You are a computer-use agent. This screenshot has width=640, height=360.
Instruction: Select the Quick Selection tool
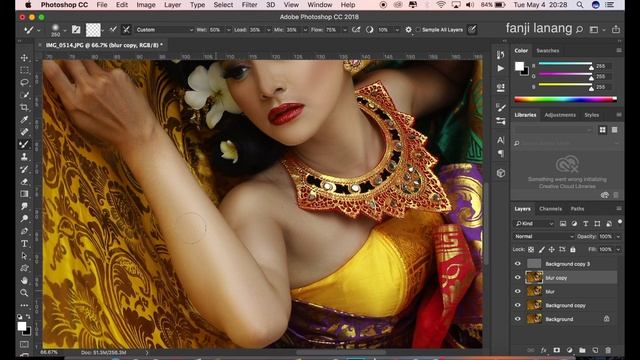tap(24, 95)
